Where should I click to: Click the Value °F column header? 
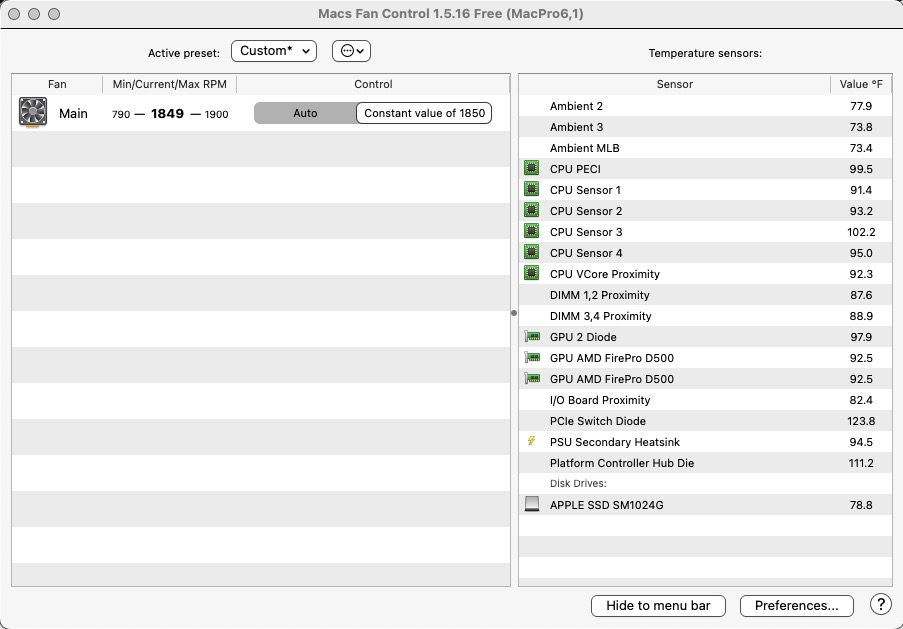[861, 84]
